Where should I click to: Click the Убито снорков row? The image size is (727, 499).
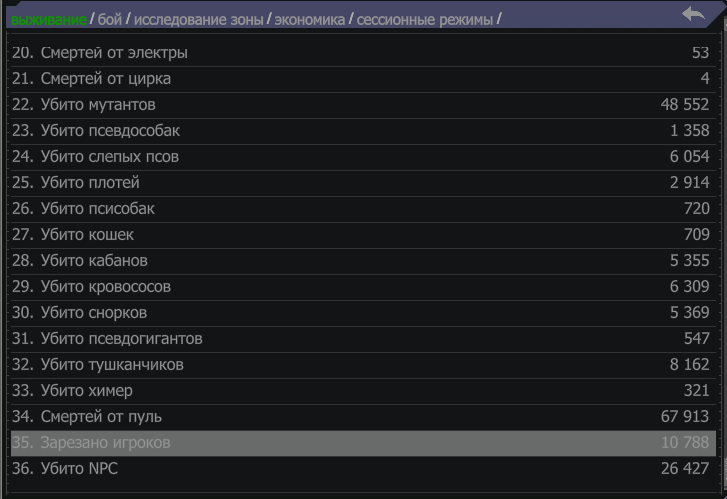click(x=363, y=313)
